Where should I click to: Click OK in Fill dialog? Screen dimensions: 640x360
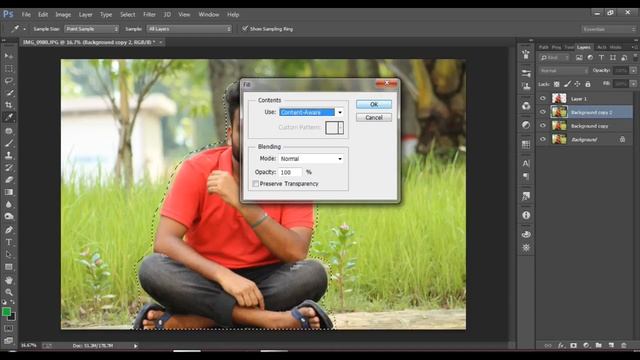click(374, 104)
